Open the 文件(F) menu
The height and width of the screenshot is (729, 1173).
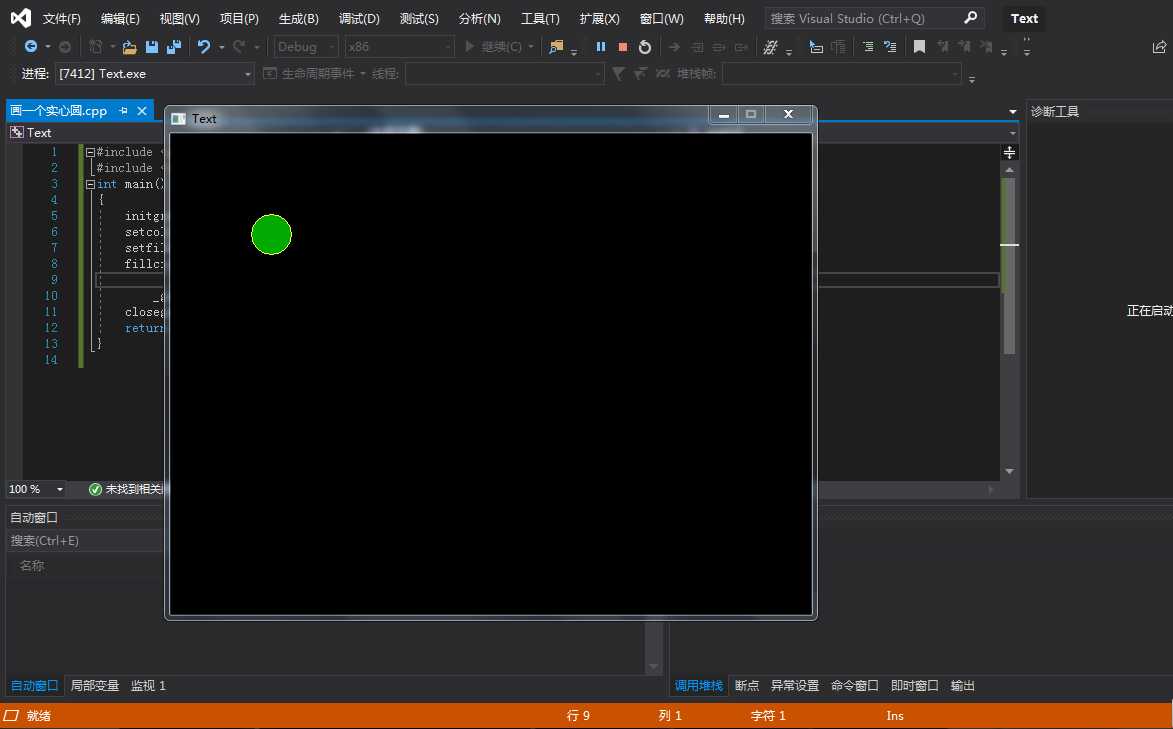[61, 19]
